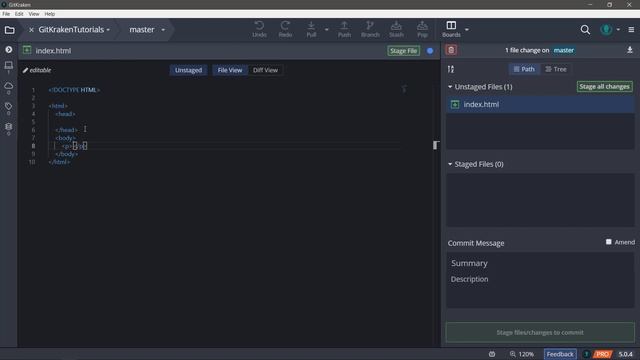Screen dimensions: 640x360
Task: Click the Branch toolbar icon
Action: [x=370, y=29]
